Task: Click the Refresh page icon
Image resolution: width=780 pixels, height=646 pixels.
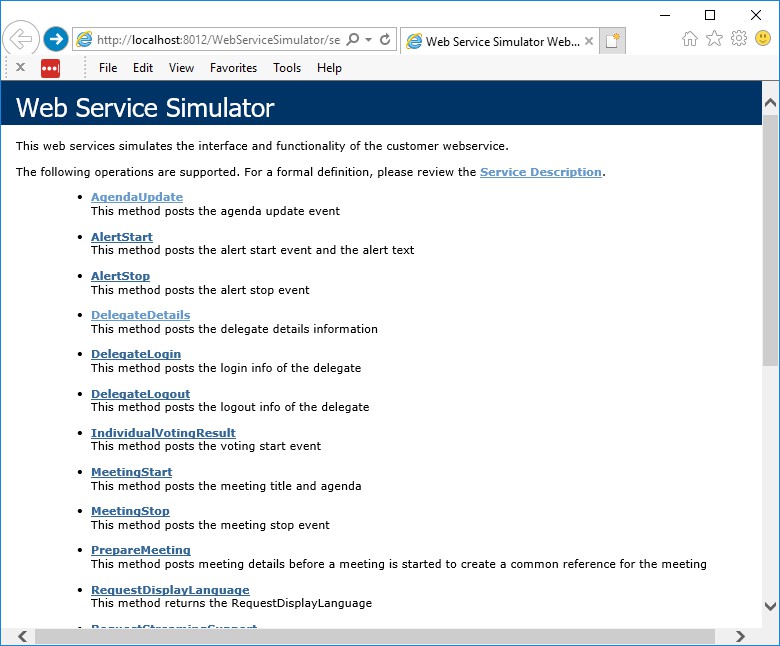Action: click(385, 39)
